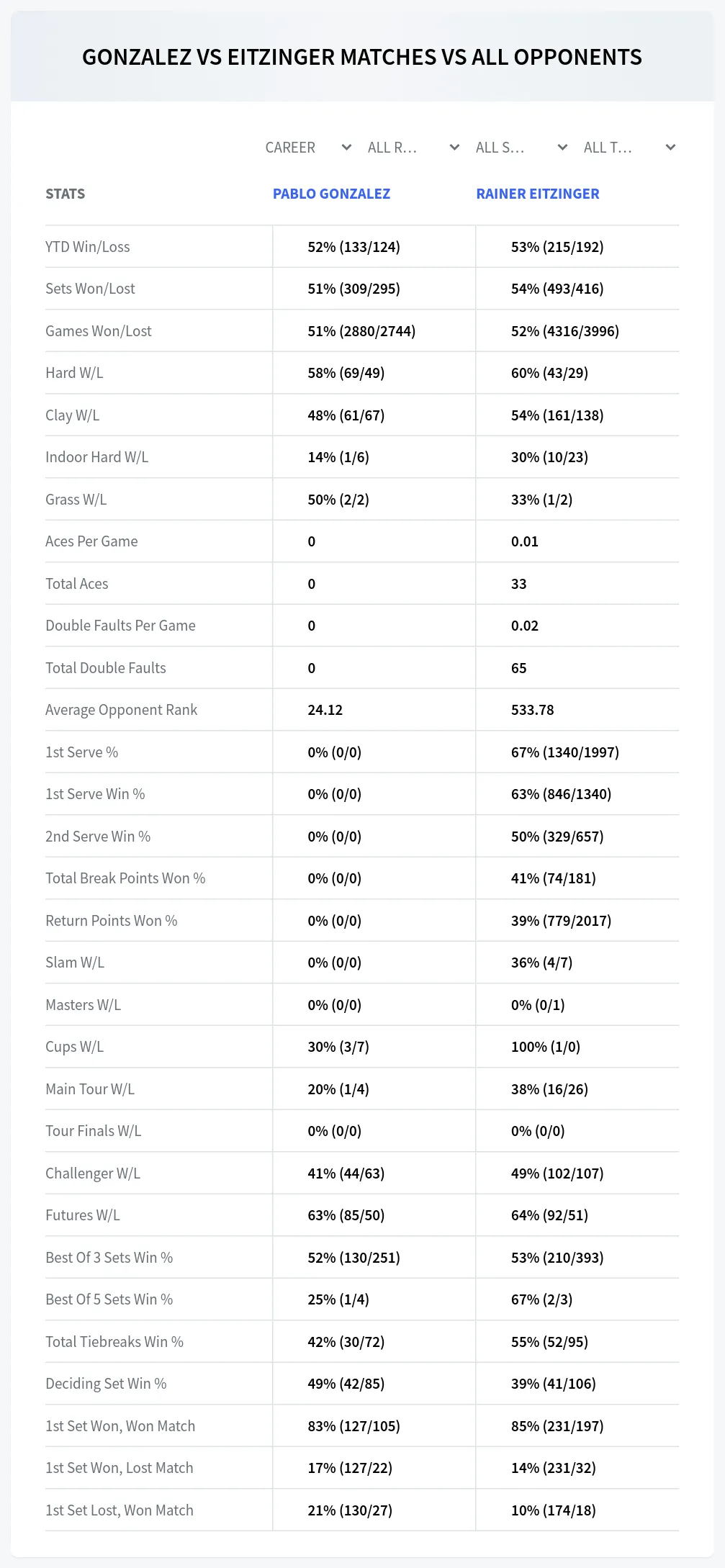The width and height of the screenshot is (725, 1568).
Task: Click the chevron next to CAREER
Action: tap(346, 148)
